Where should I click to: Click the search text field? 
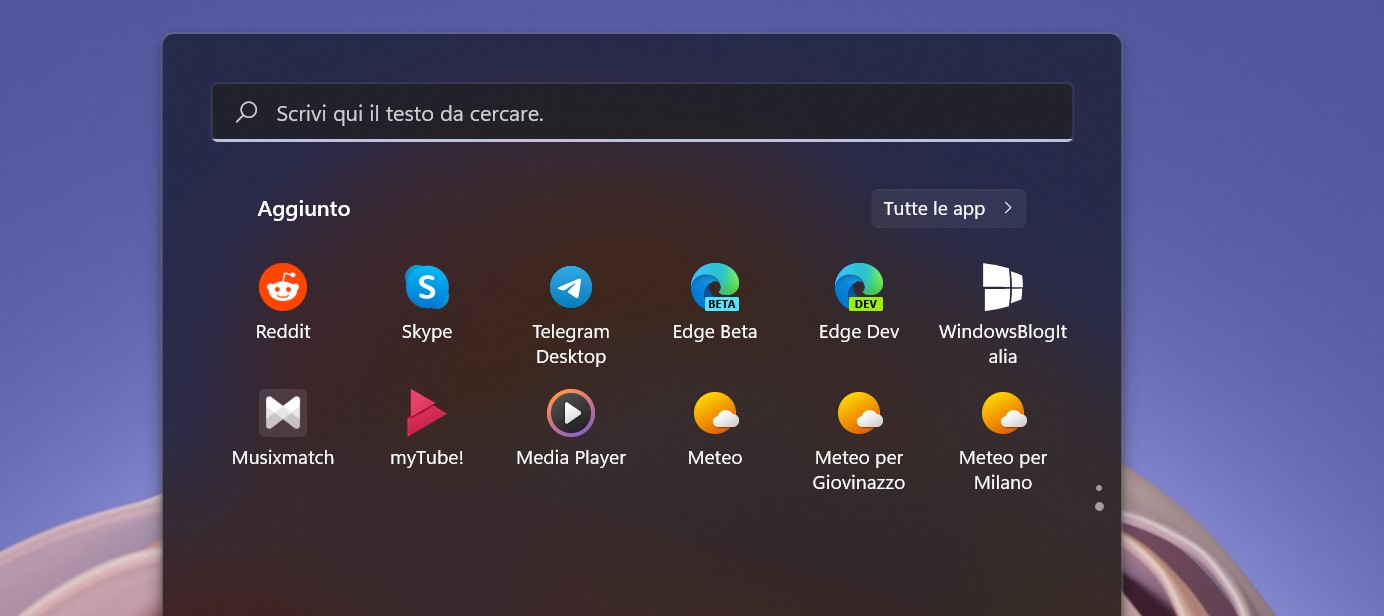642,113
